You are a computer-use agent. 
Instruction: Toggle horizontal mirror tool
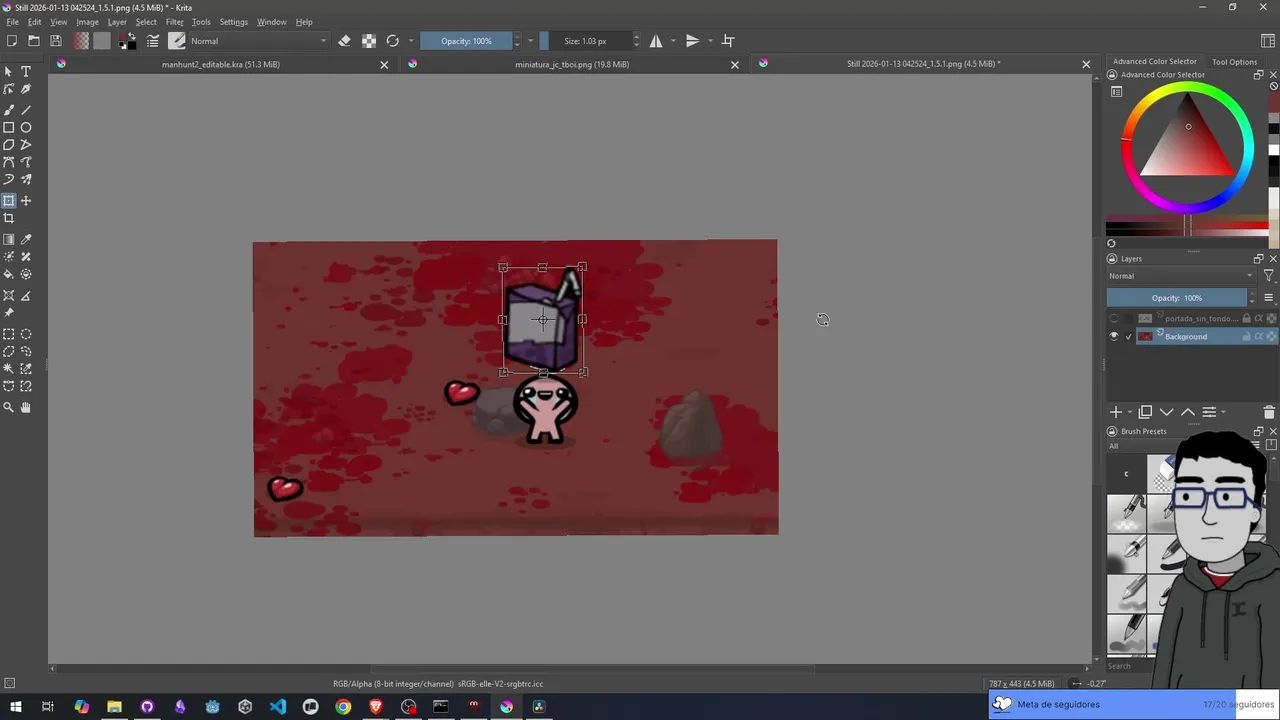(656, 41)
